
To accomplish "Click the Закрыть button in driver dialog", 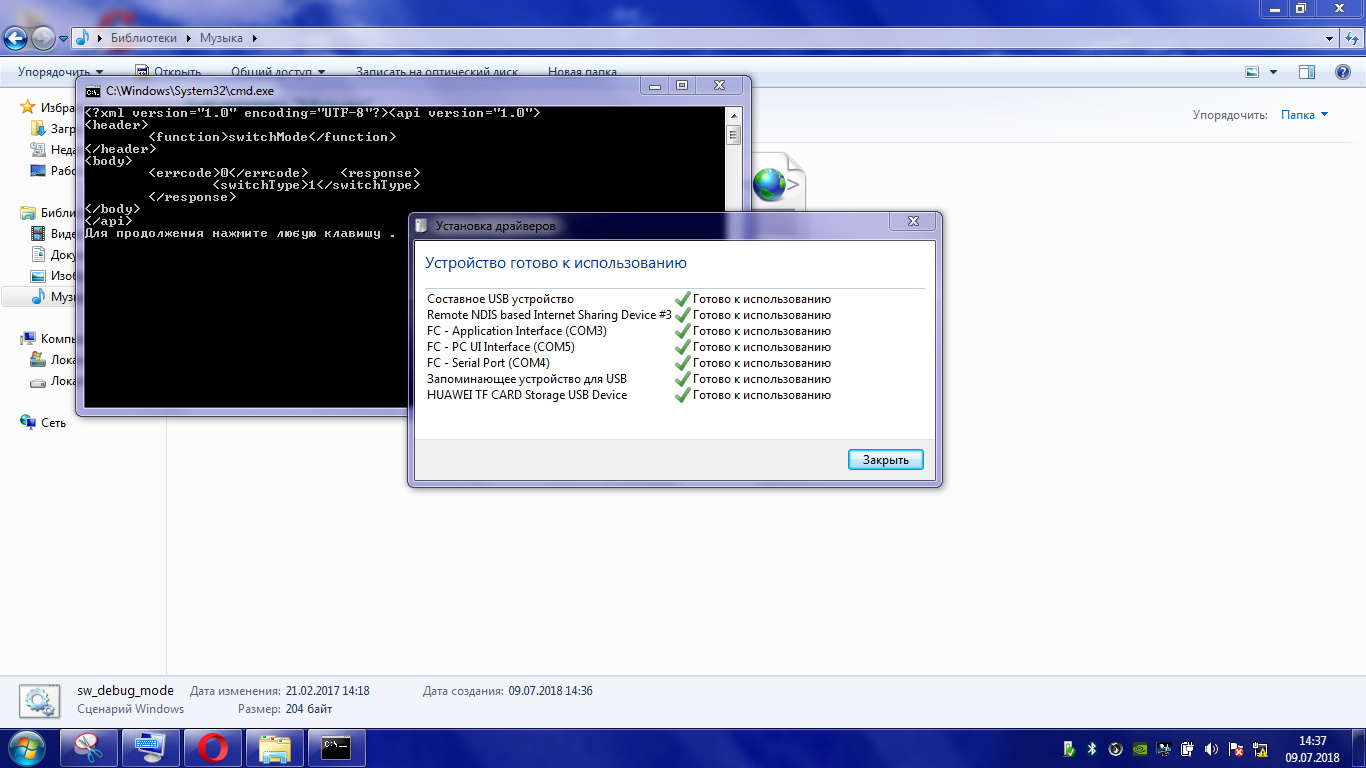I will coord(885,460).
